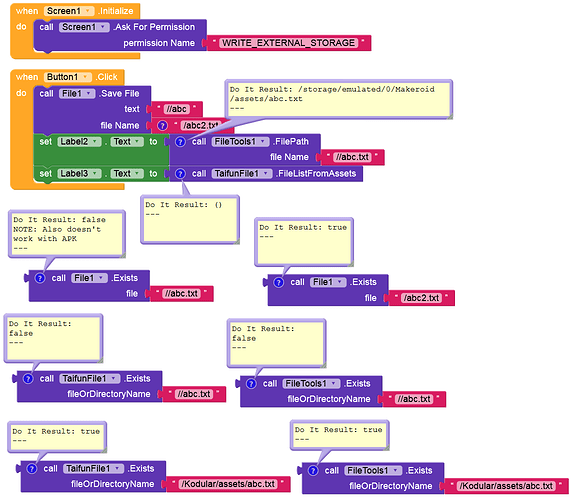575x500 pixels.
Task: Open Screen1 dropdown in Initialize event block
Action: point(69,11)
